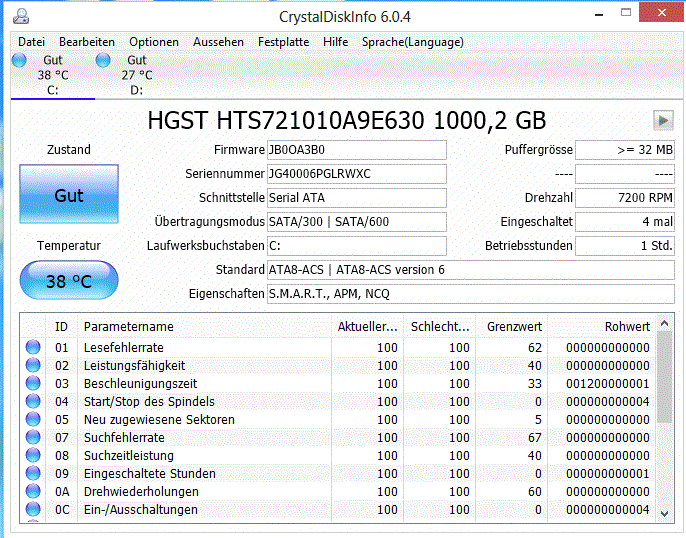Click Grenzwert value 62 for Lesefehlerrate
Image resolution: width=686 pixels, height=538 pixels.
click(535, 348)
